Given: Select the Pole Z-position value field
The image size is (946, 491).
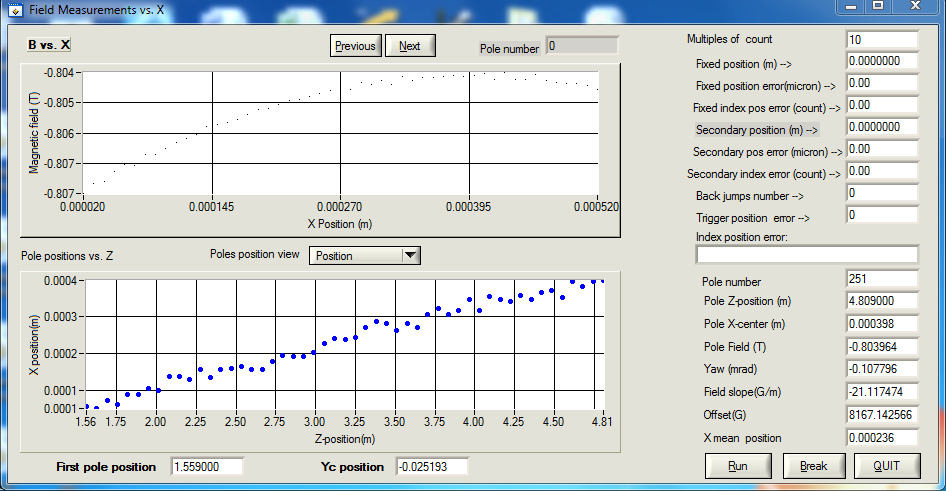Looking at the screenshot, I should coord(881,301).
